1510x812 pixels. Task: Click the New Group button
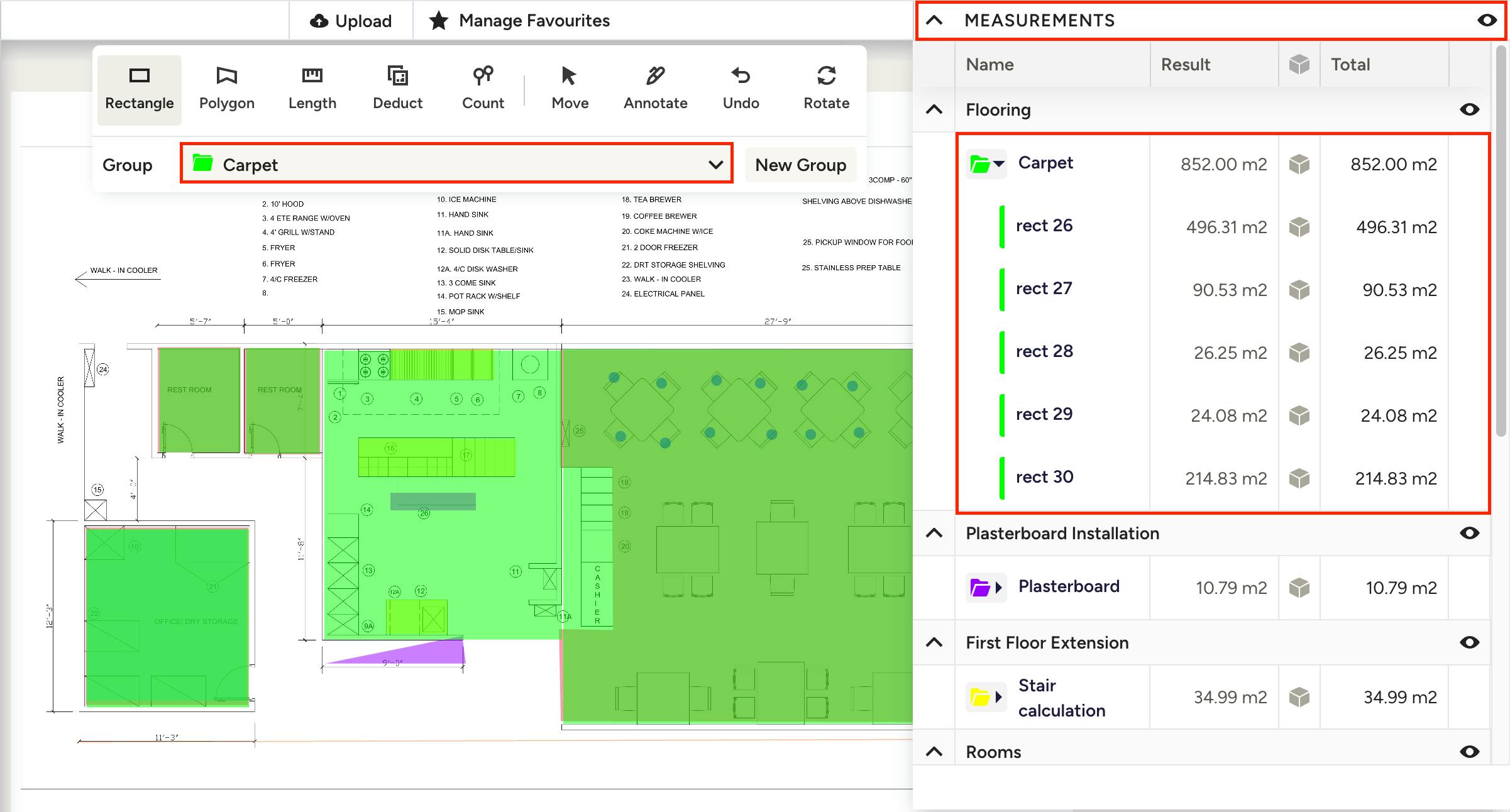click(800, 165)
